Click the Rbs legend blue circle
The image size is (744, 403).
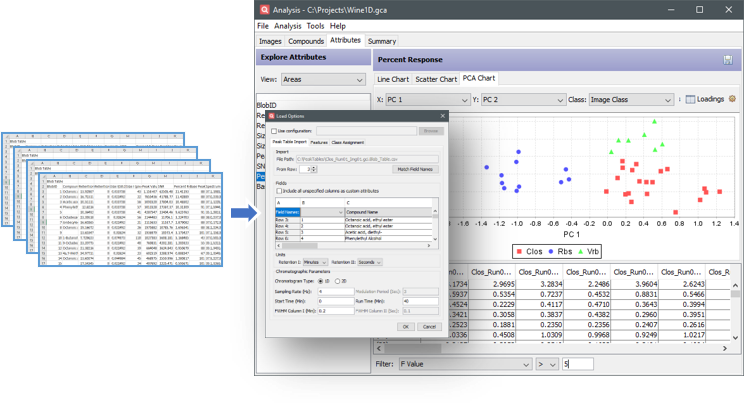pyautogui.click(x=551, y=252)
